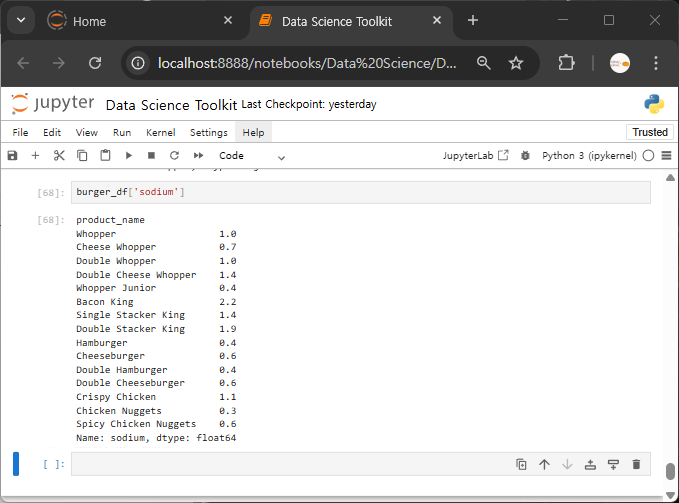Click the Name: sodium, dtype: float64 line
The height and width of the screenshot is (503, 679).
point(156,438)
